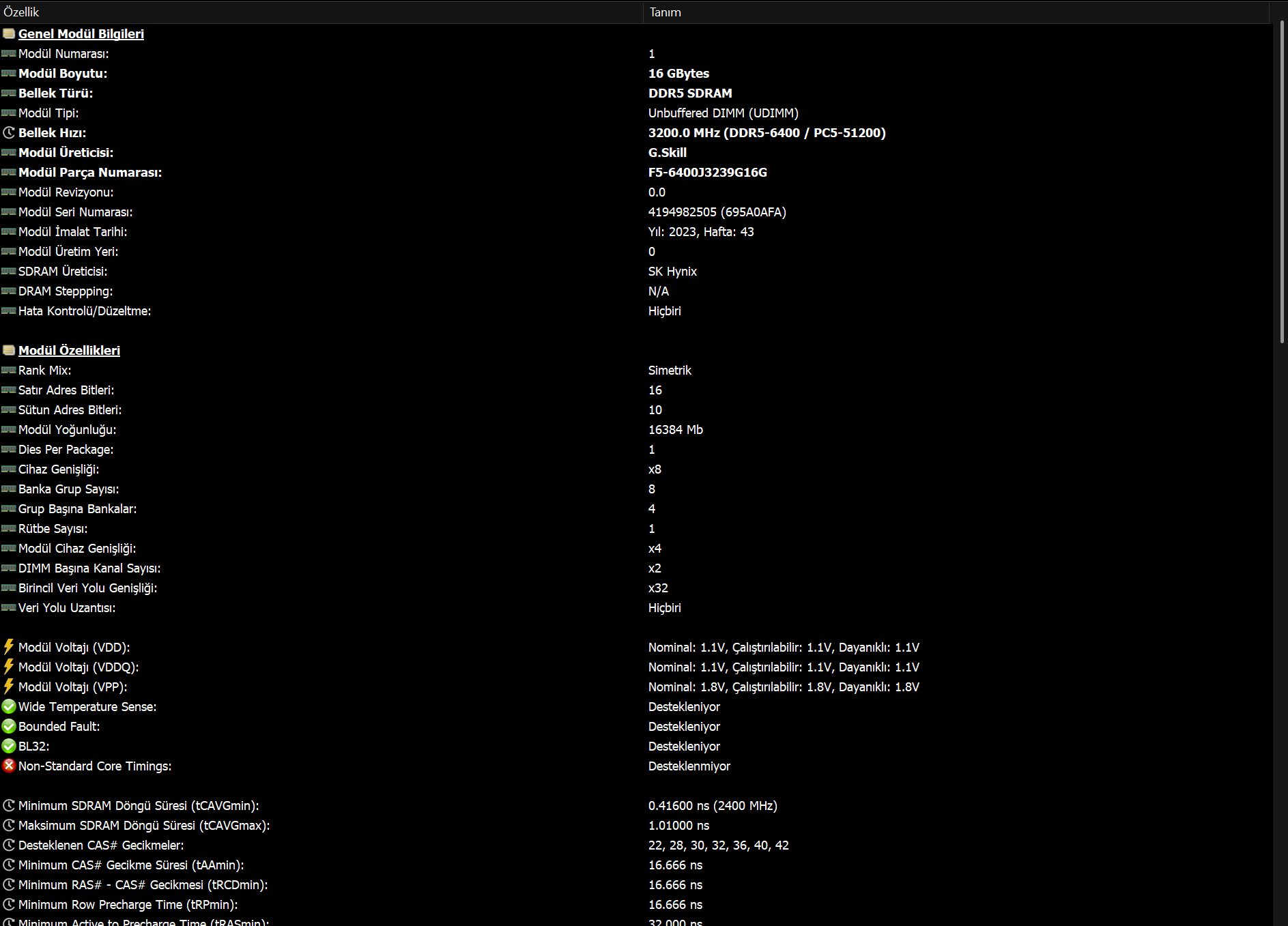
Task: Click the green check icon for BL32
Action: (x=9, y=746)
